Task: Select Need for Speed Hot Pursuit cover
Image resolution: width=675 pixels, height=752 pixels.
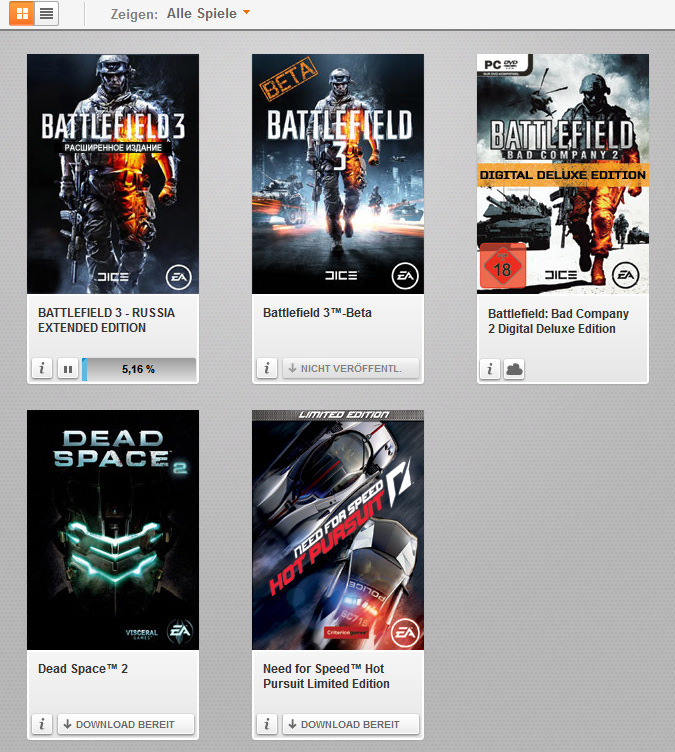Action: point(338,529)
